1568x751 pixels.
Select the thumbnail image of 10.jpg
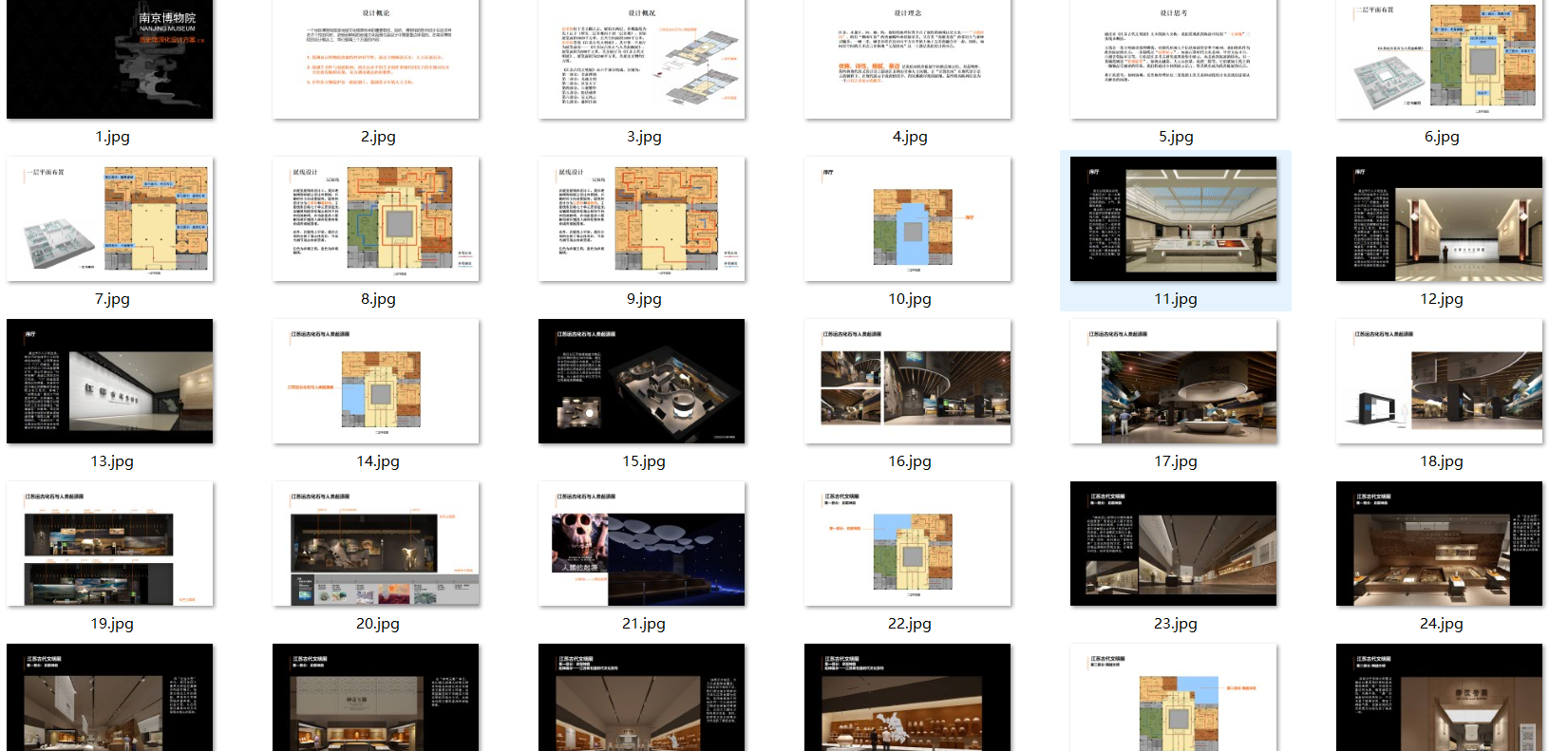(908, 219)
